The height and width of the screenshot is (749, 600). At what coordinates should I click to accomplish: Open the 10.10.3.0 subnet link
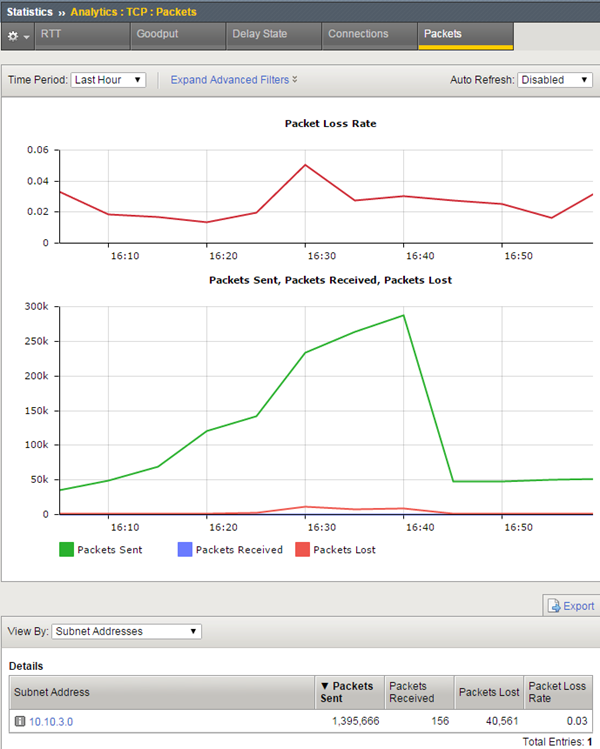(x=50, y=721)
